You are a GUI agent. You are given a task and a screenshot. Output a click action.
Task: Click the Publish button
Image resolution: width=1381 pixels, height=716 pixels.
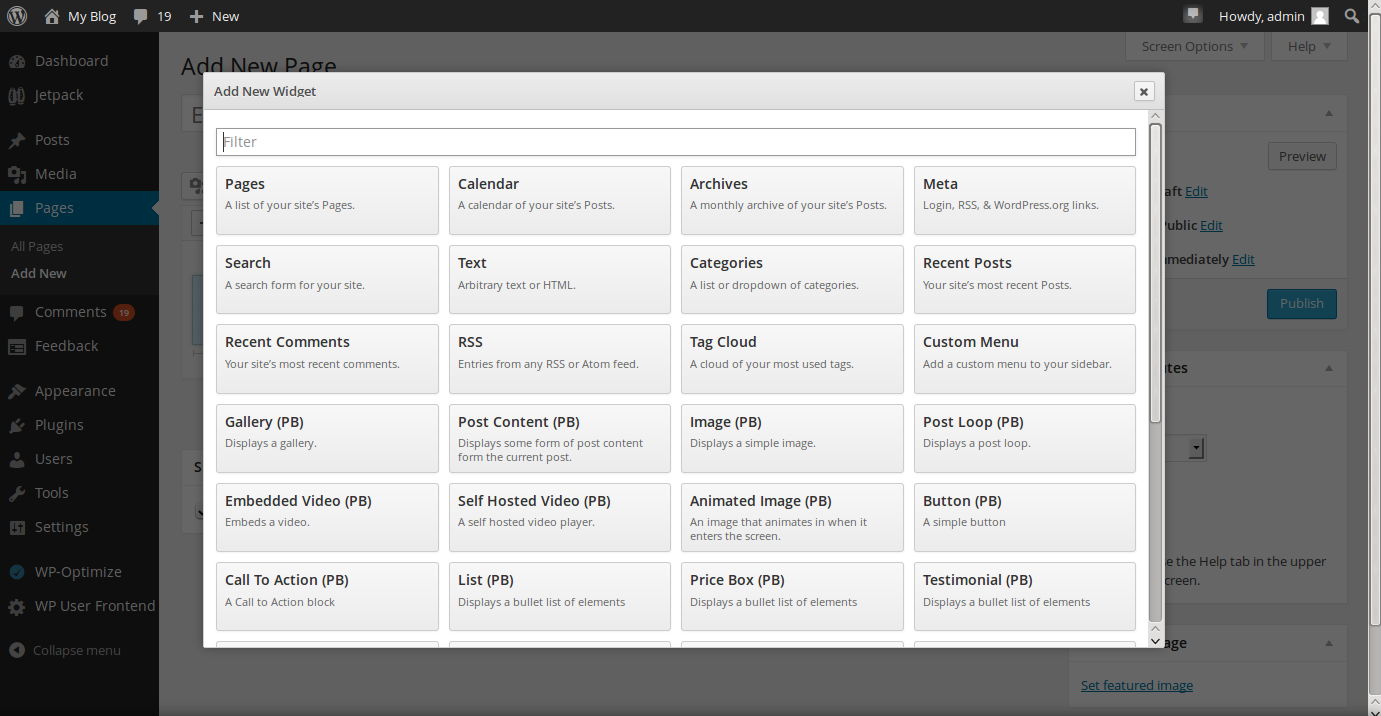(x=1301, y=304)
